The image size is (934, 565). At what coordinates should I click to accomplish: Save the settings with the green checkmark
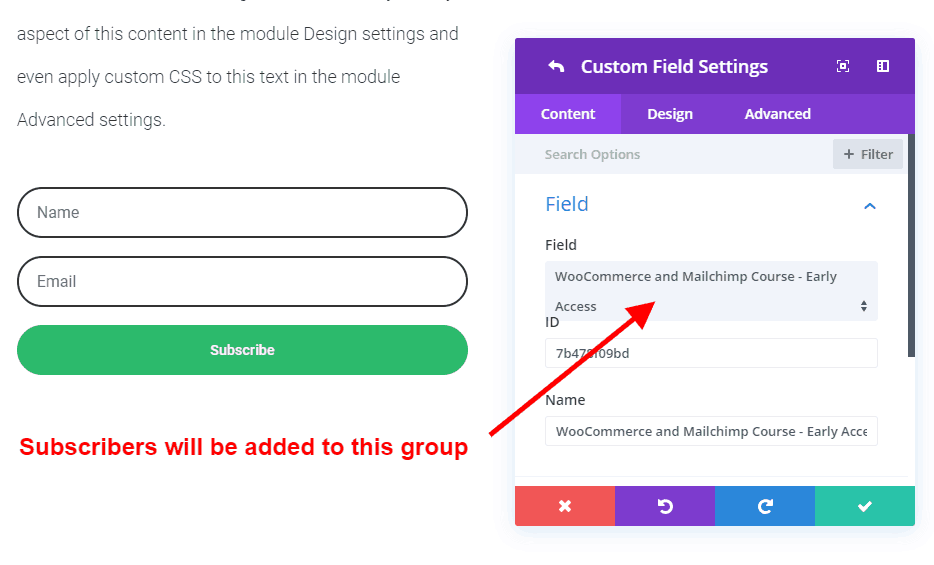(865, 506)
